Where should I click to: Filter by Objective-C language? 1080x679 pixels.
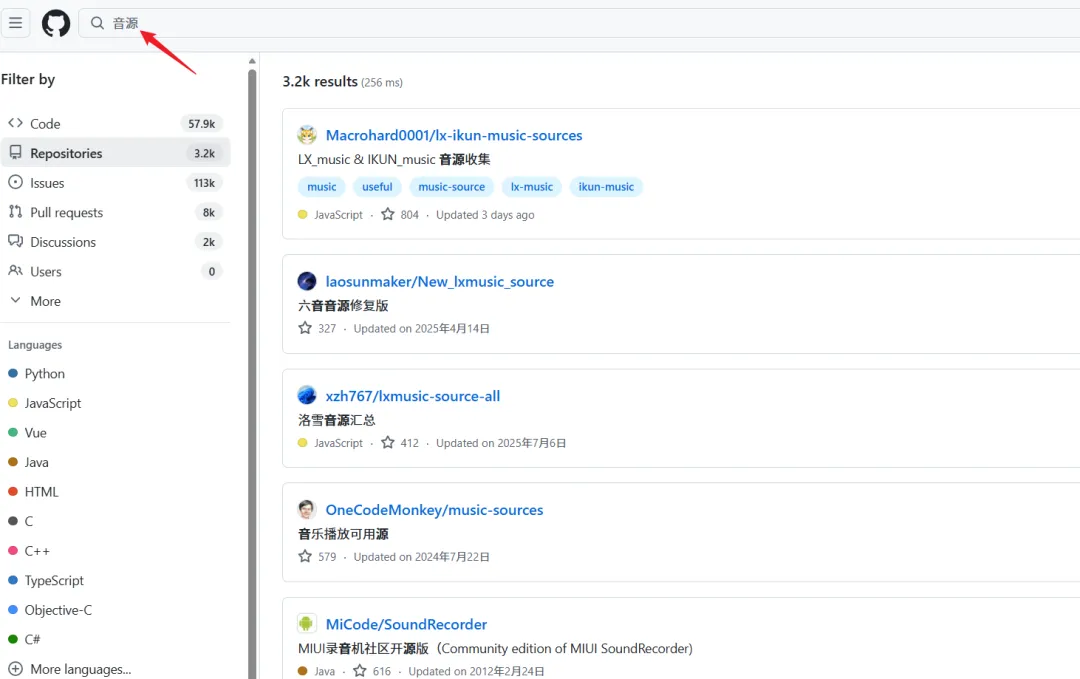click(58, 611)
